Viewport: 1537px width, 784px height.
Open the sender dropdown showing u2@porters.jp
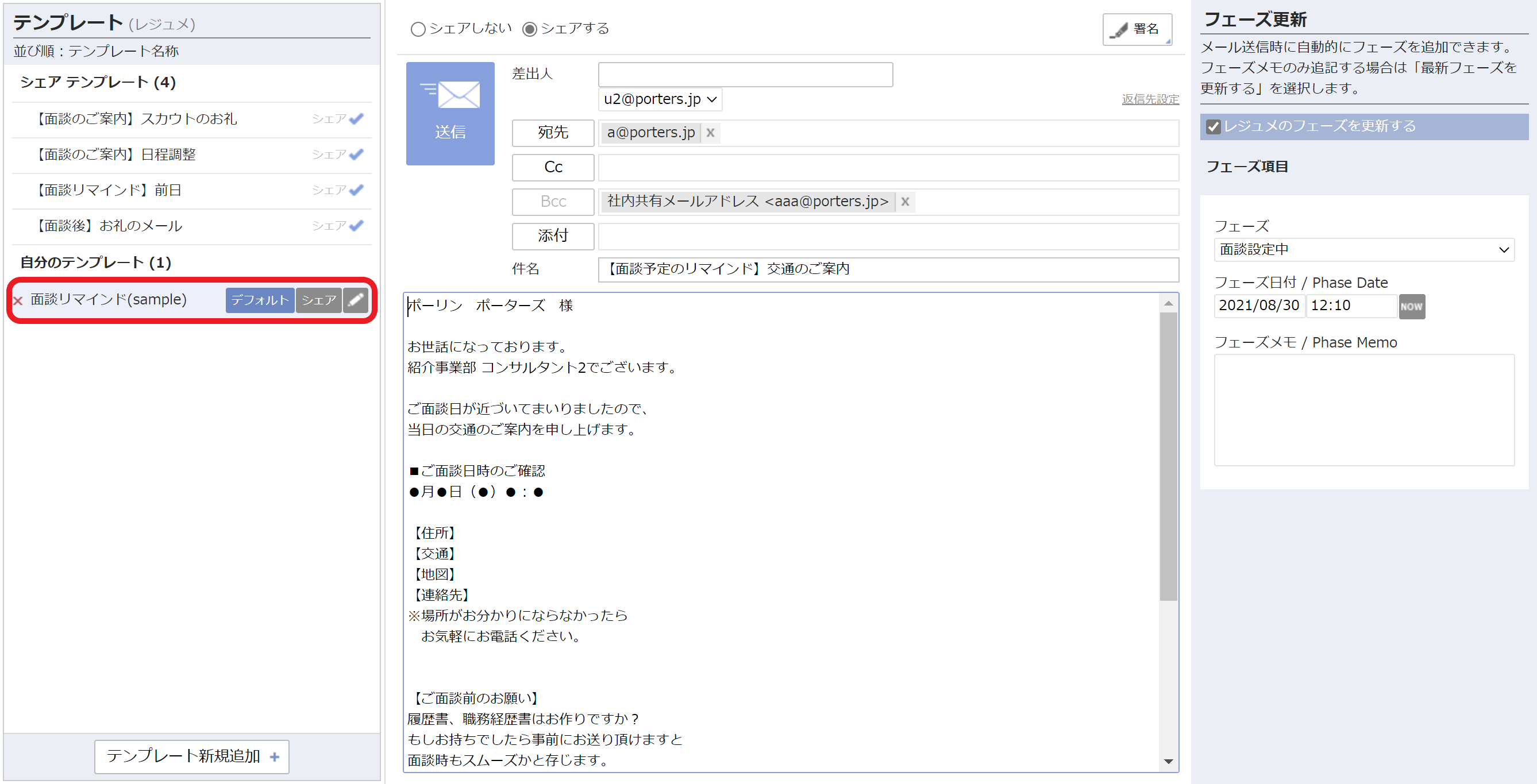click(x=659, y=99)
